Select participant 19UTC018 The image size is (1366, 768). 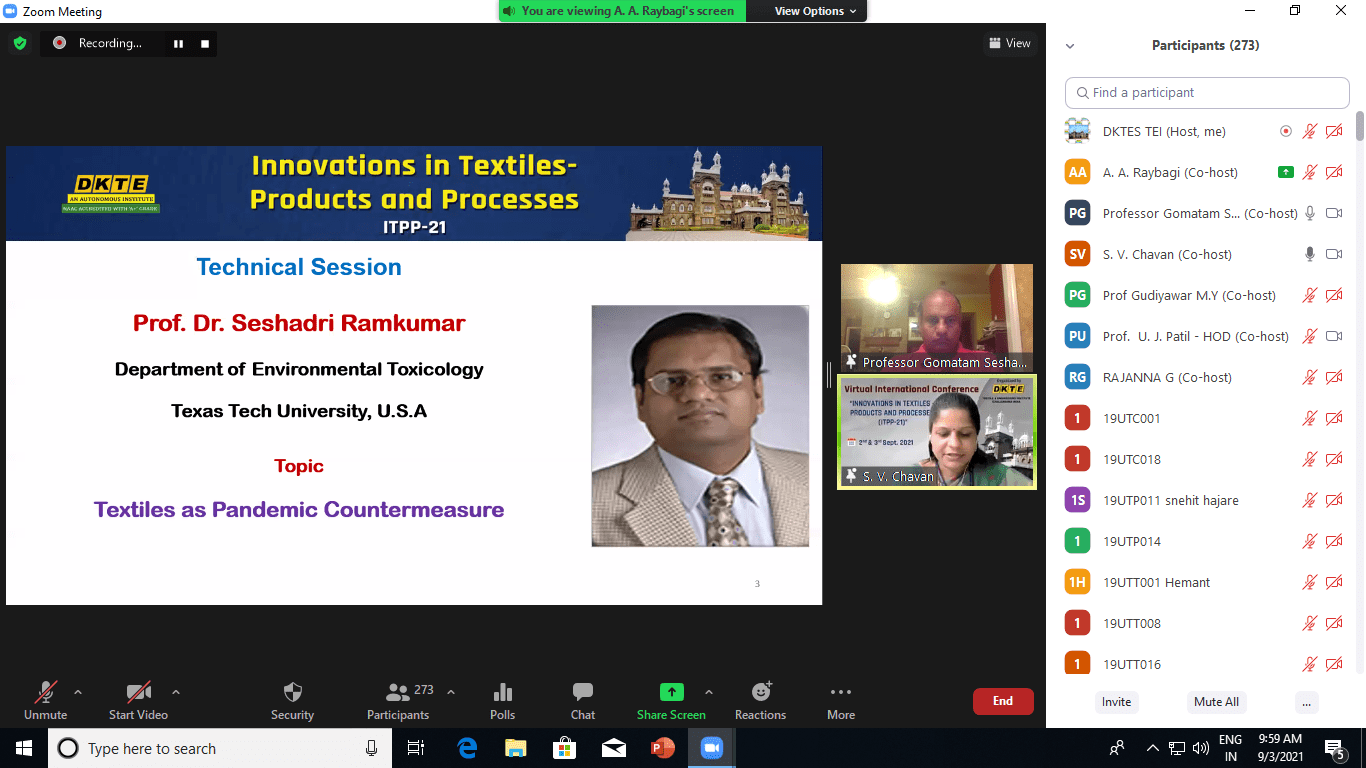click(x=1204, y=459)
